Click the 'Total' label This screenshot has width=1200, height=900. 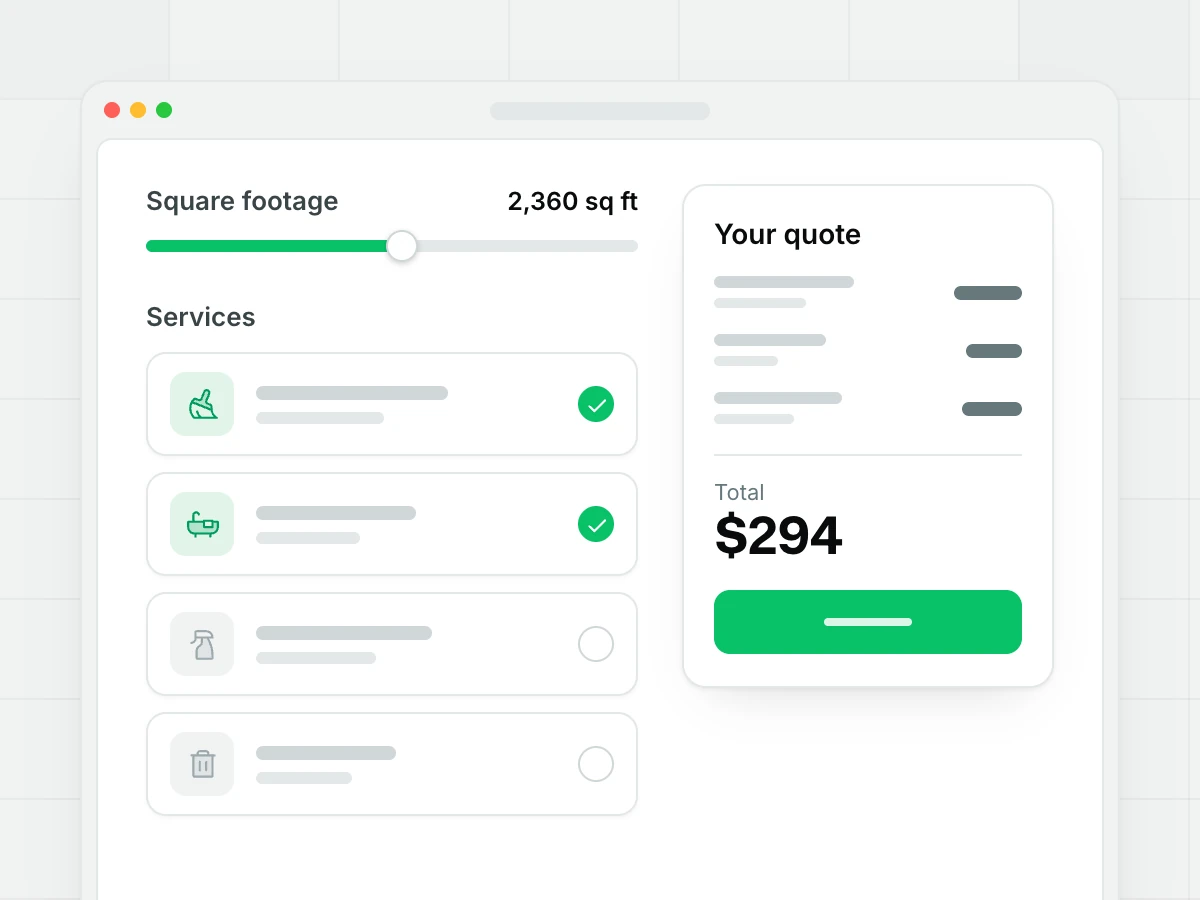click(x=739, y=492)
